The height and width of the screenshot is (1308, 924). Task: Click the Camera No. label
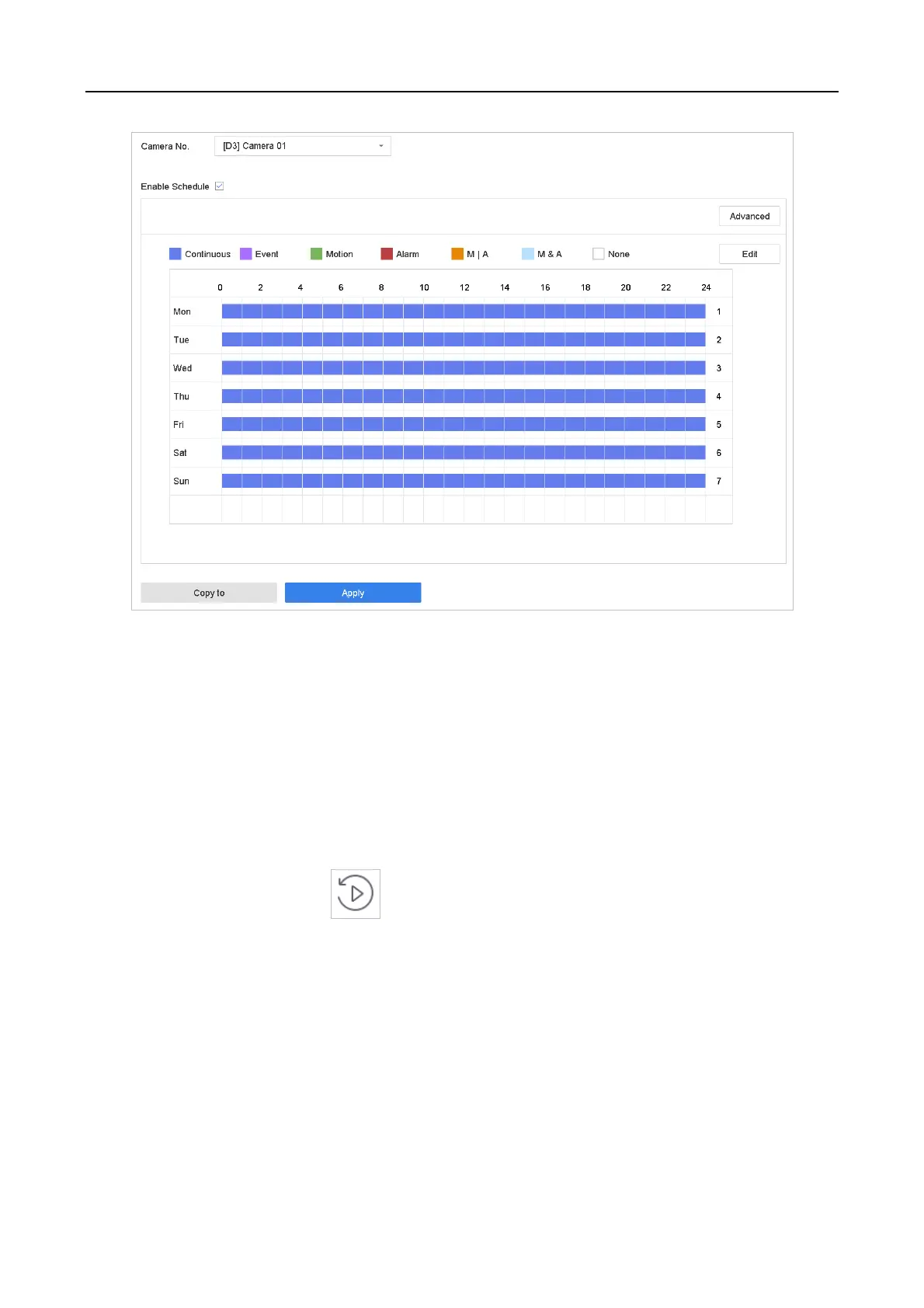(x=165, y=146)
